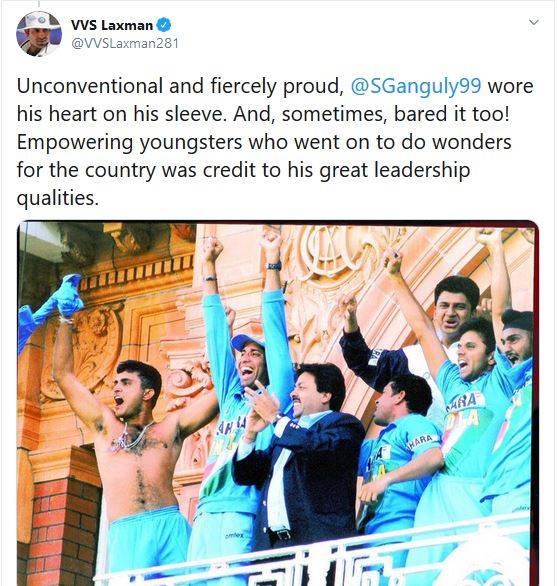
Task: Open VVS Laxman's profile avatar
Action: tap(39, 34)
